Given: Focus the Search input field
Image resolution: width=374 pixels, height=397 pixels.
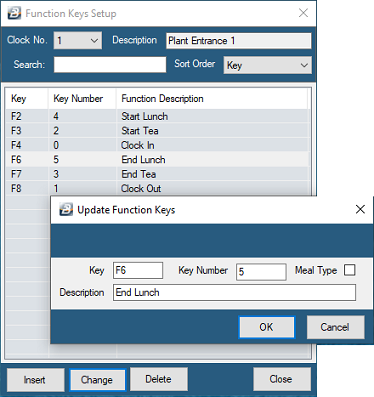Looking at the screenshot, I should (110, 64).
